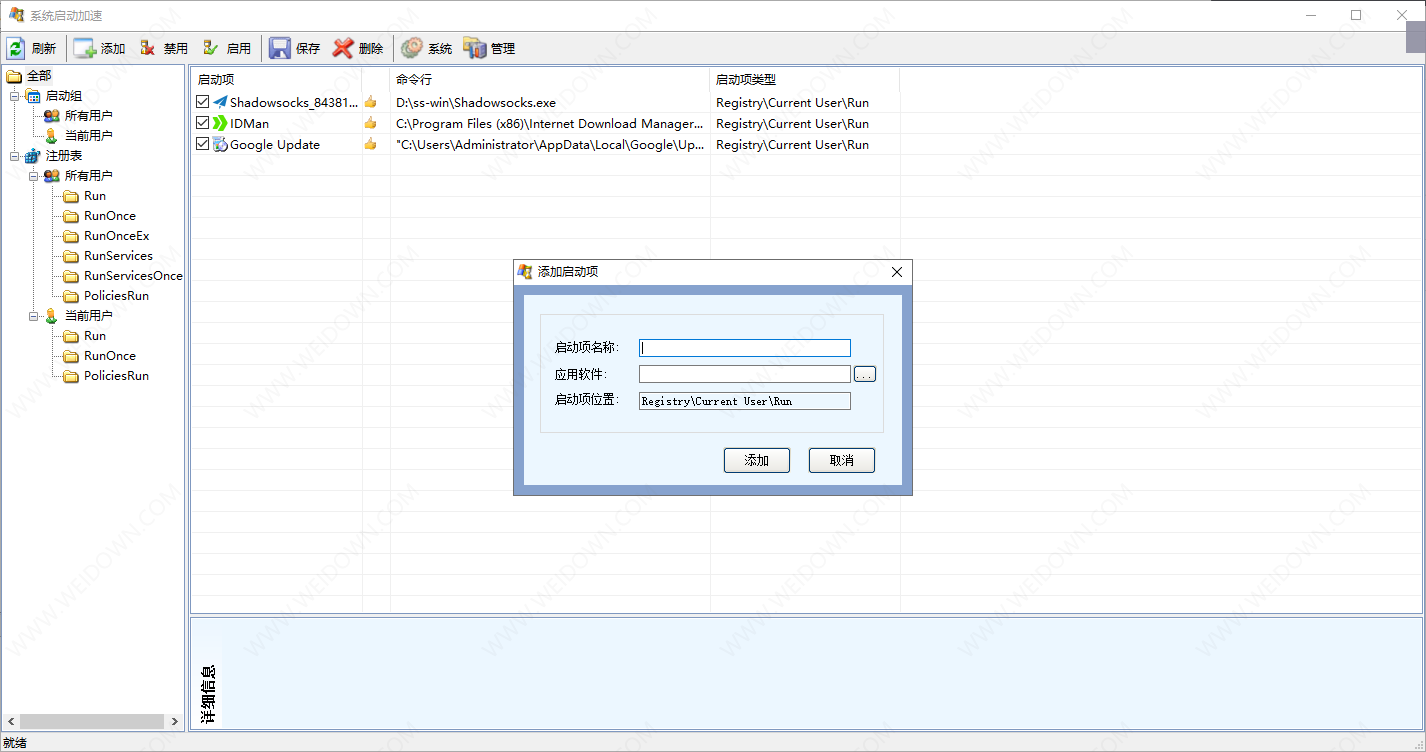Viewport: 1426px width, 752px height.
Task: Select 当前用户 under 启动组
Action: (88, 136)
